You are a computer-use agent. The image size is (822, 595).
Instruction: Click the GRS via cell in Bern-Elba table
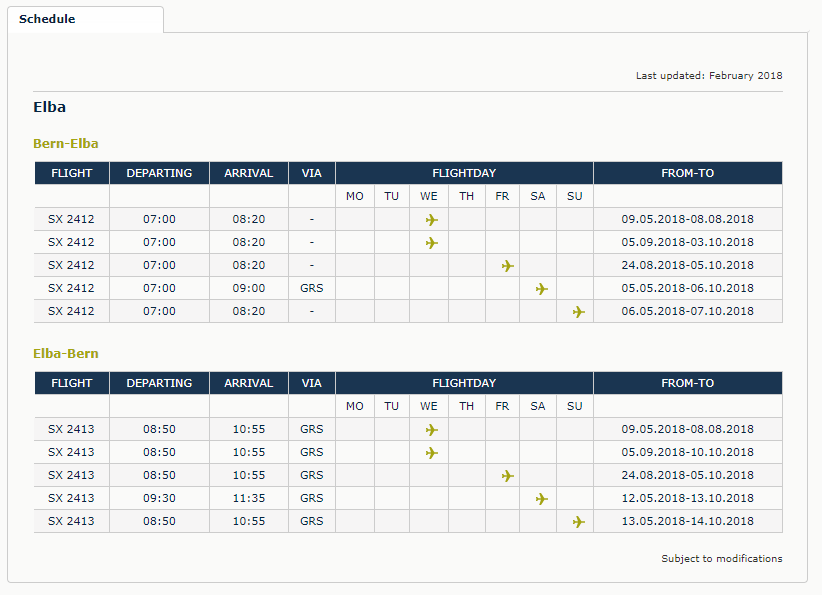point(311,288)
